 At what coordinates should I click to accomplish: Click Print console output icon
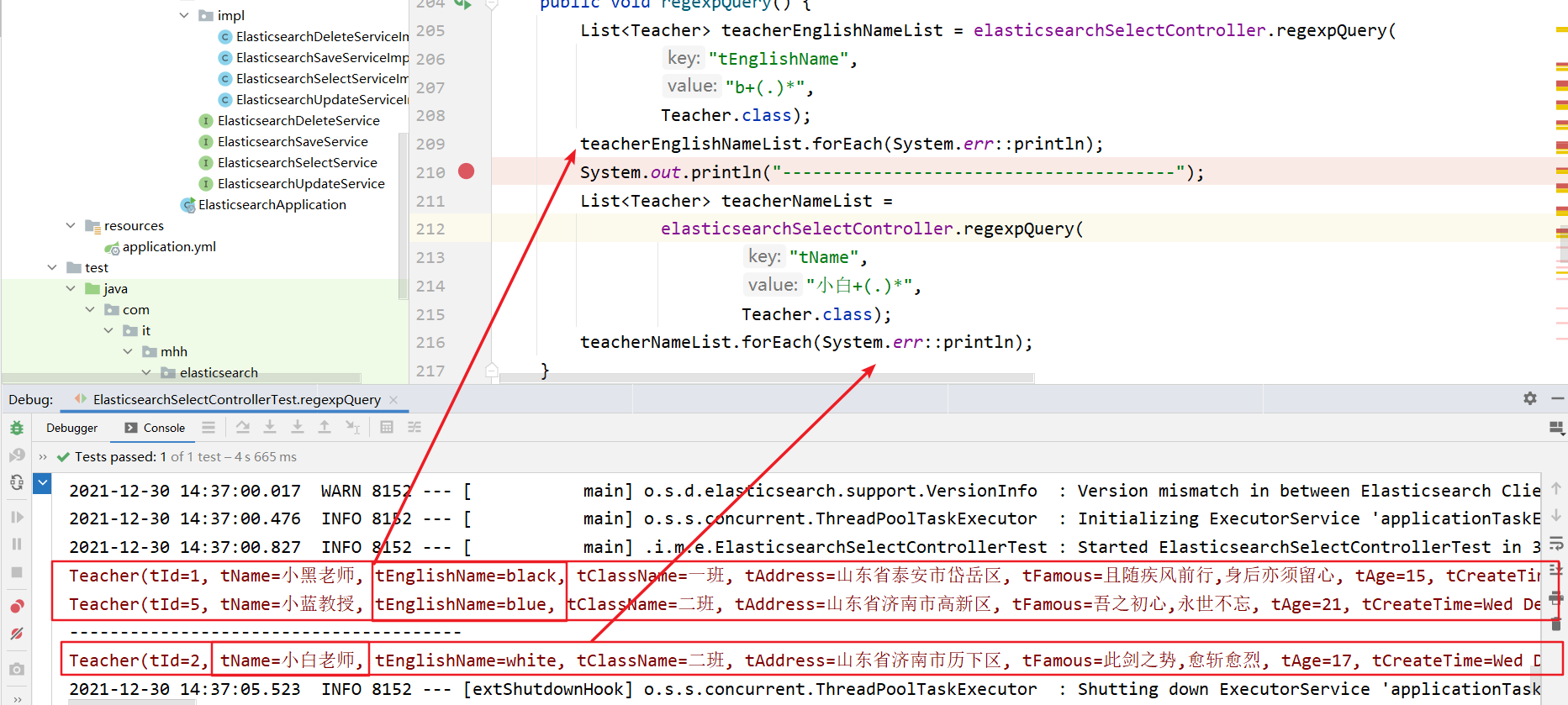click(1556, 597)
